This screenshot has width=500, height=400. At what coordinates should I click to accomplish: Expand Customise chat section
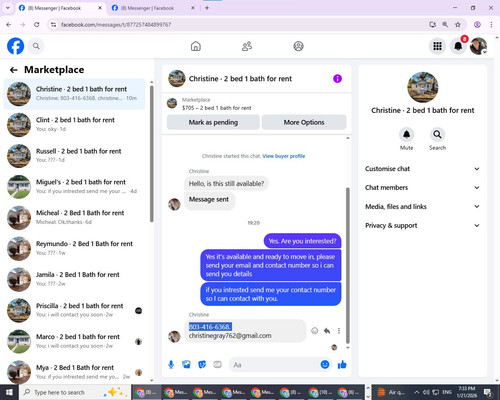pyautogui.click(x=423, y=169)
